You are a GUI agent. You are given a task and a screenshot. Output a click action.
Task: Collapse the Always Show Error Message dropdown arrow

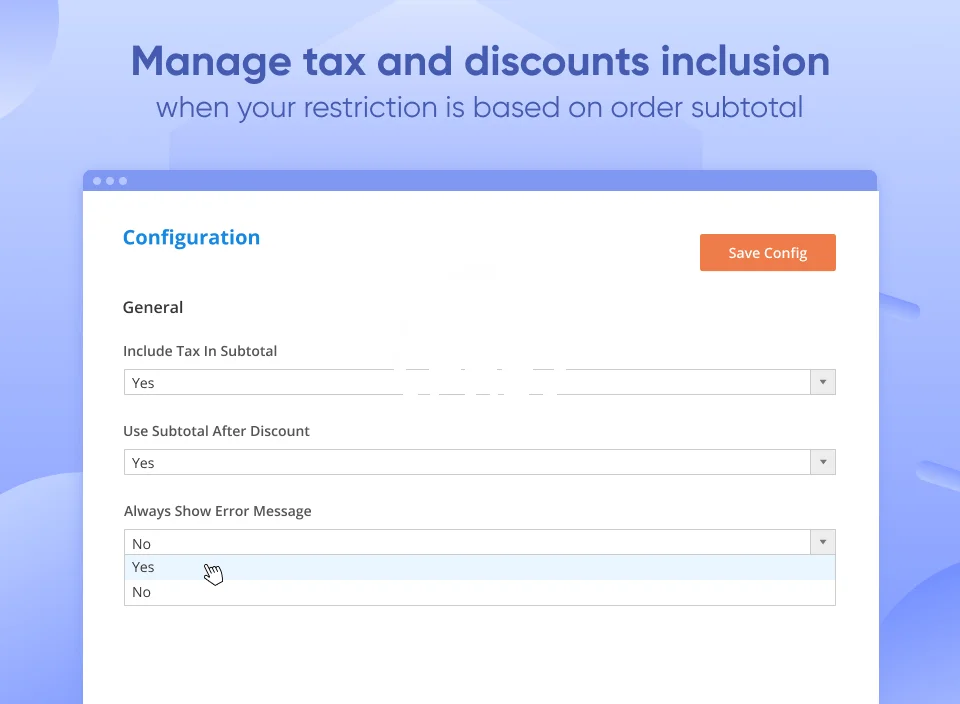[822, 543]
